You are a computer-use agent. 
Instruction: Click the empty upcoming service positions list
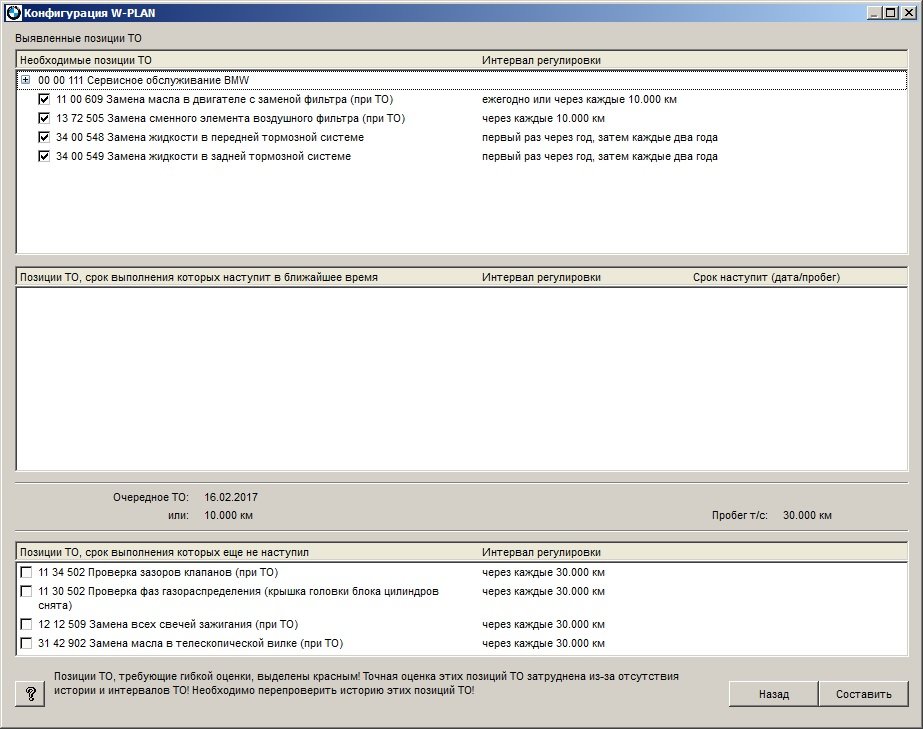pyautogui.click(x=460, y=380)
